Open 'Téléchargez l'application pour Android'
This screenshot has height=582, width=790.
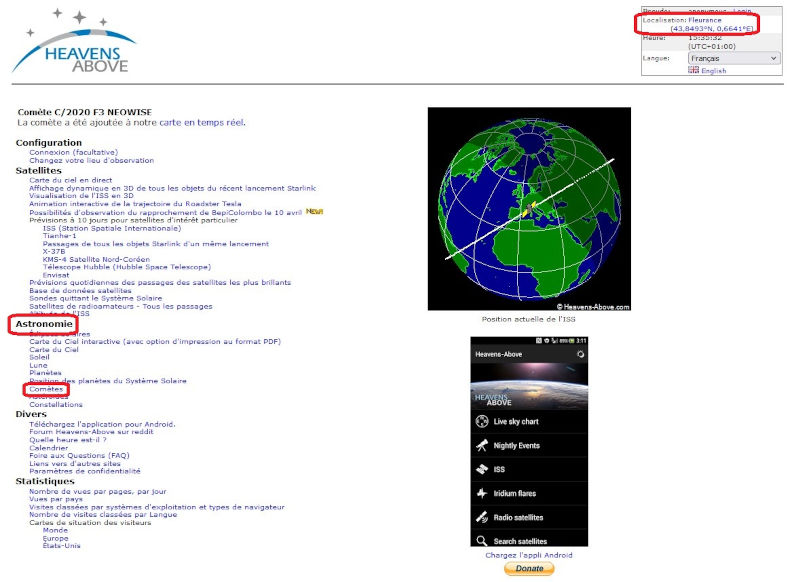pos(102,424)
